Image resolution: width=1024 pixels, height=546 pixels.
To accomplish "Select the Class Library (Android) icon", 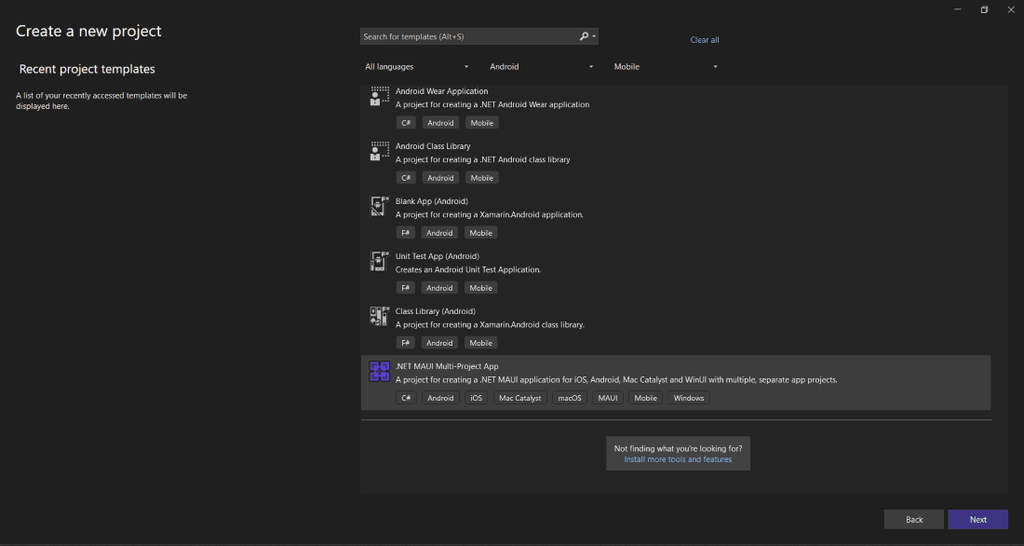I will [379, 316].
